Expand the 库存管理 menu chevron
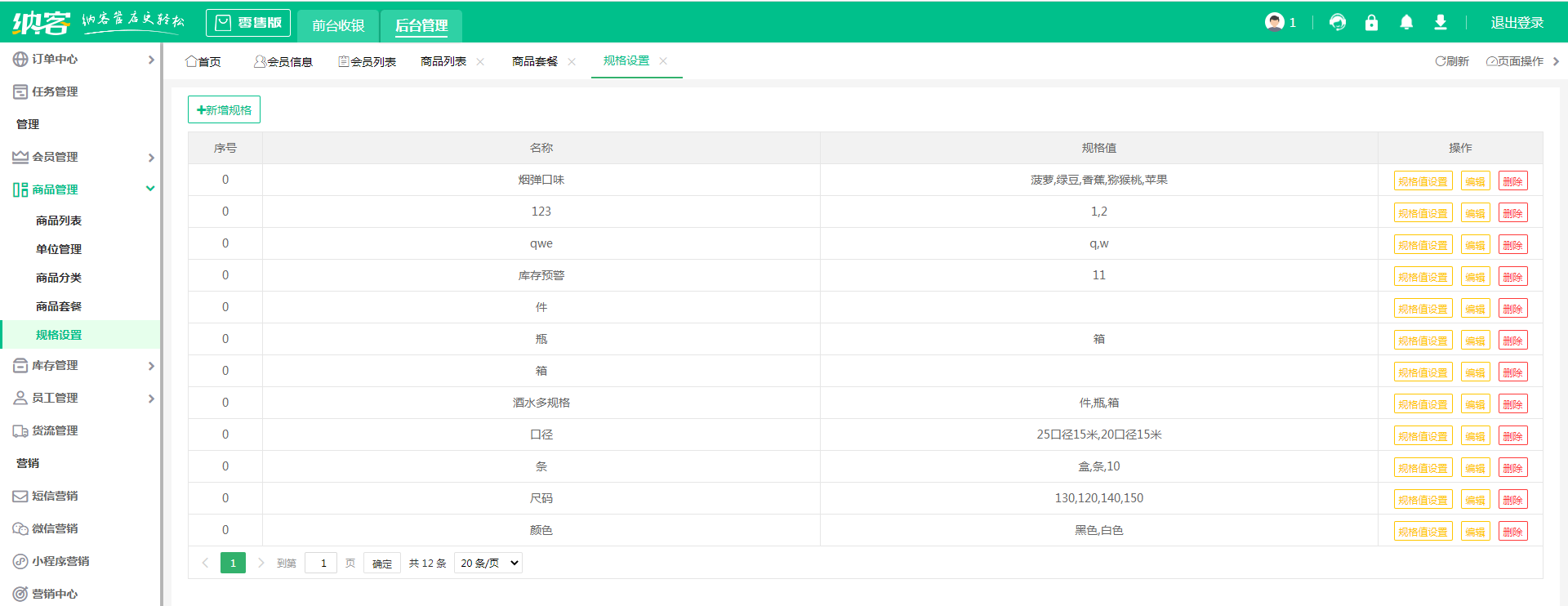Viewport: 1568px width, 606px height. [x=151, y=366]
